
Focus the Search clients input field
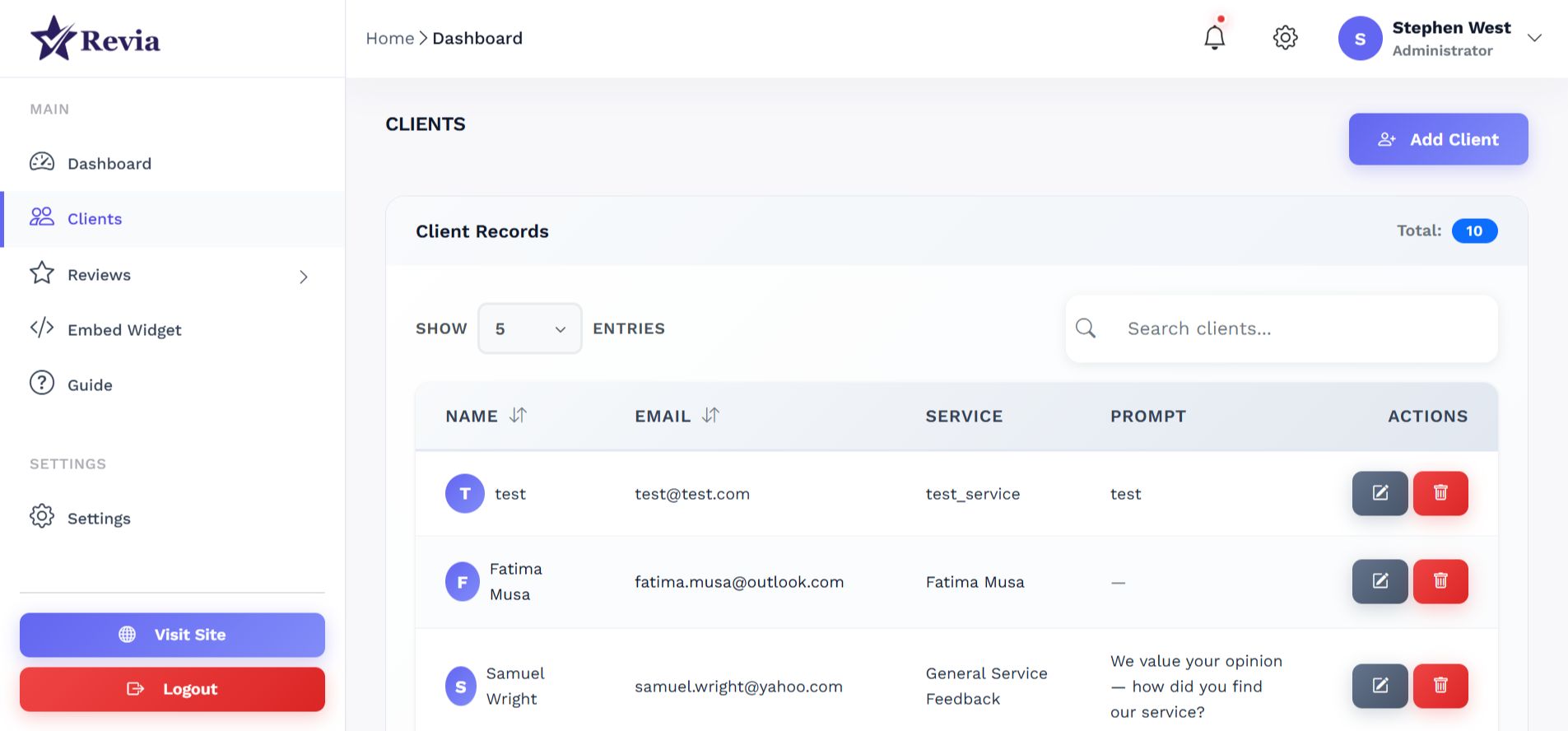click(1300, 328)
